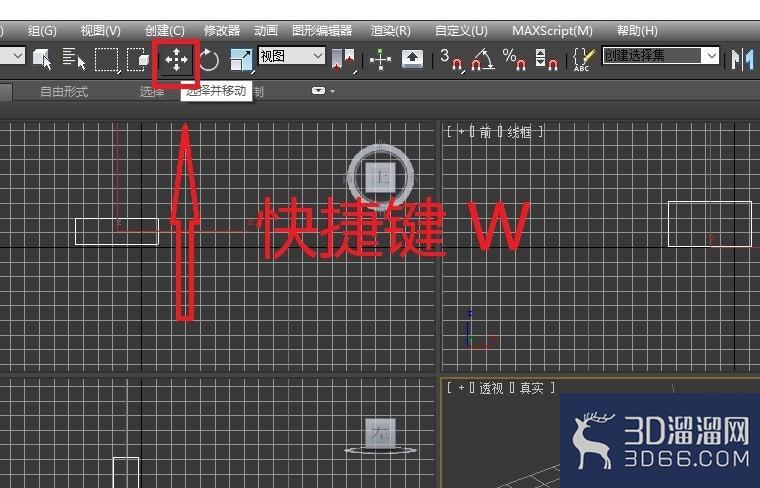
Task: Toggle the Angle Snap button
Action: (482, 59)
